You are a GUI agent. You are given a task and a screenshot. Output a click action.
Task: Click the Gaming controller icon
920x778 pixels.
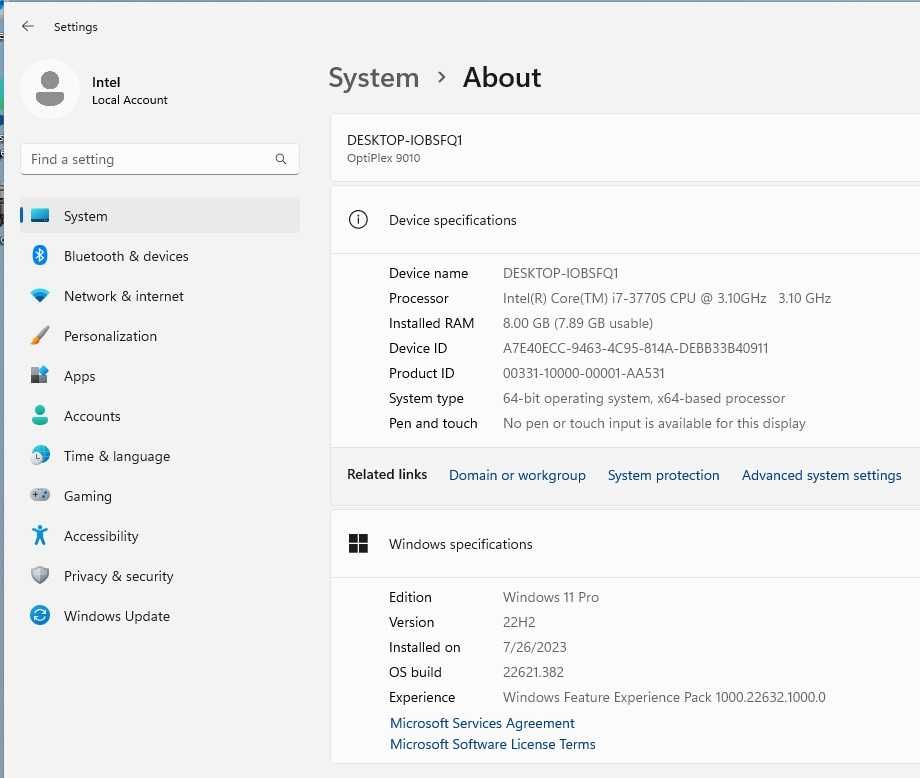[x=40, y=495]
